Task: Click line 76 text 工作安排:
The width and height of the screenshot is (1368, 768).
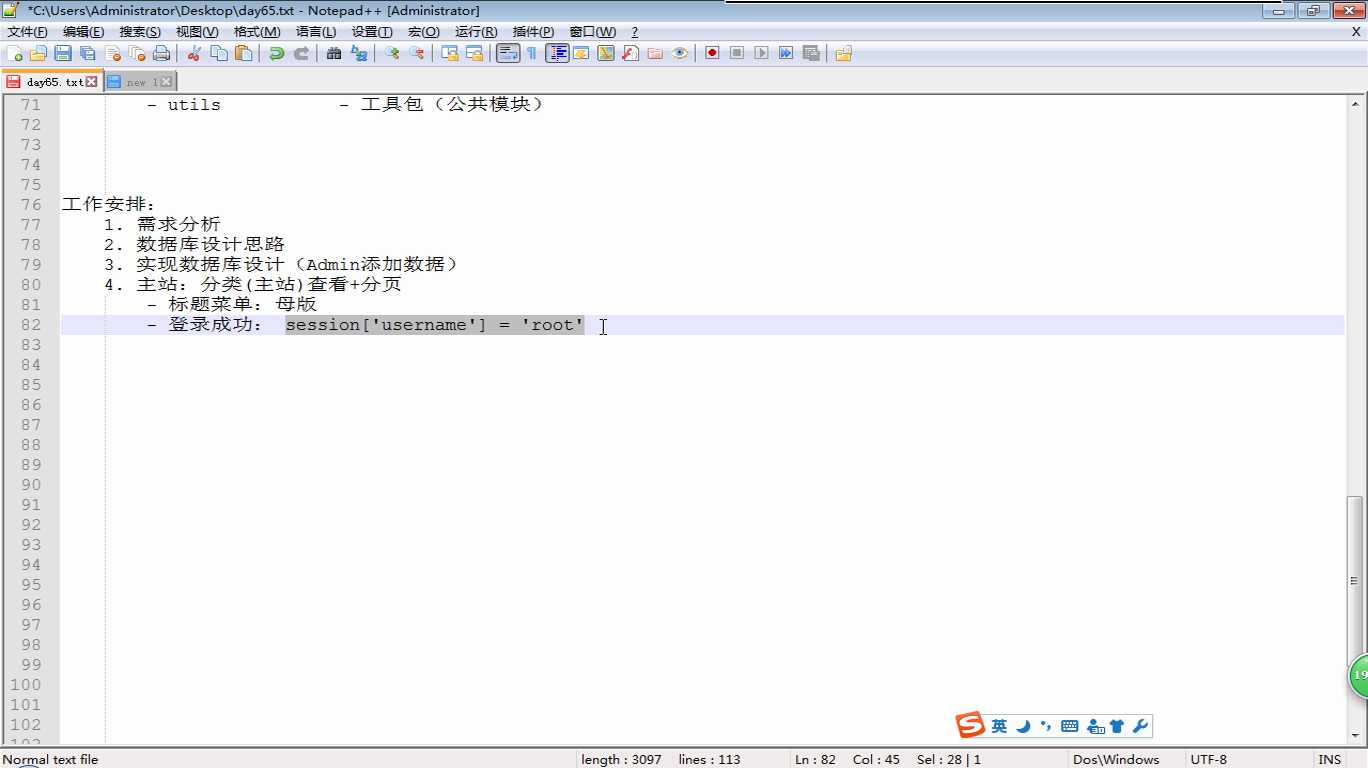Action: click(x=109, y=205)
